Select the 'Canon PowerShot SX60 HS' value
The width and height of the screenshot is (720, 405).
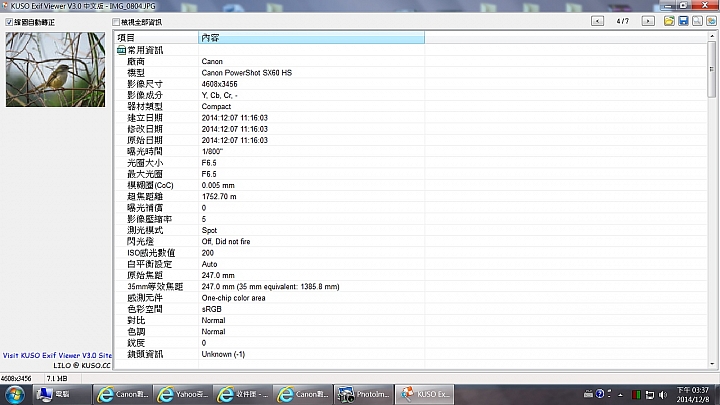click(x=247, y=73)
